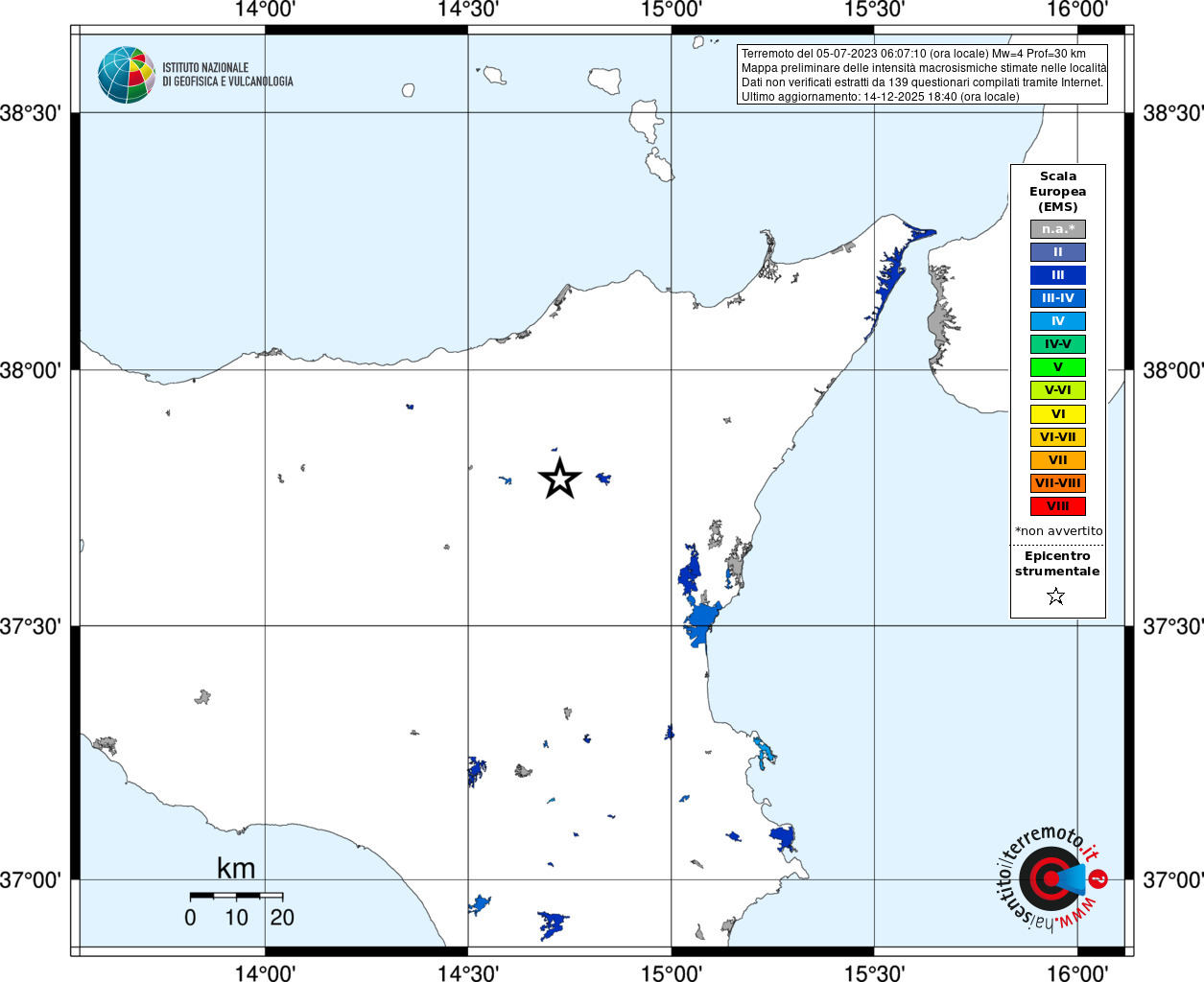
Task: Select the green V intensity swatch
Action: coord(1058,367)
